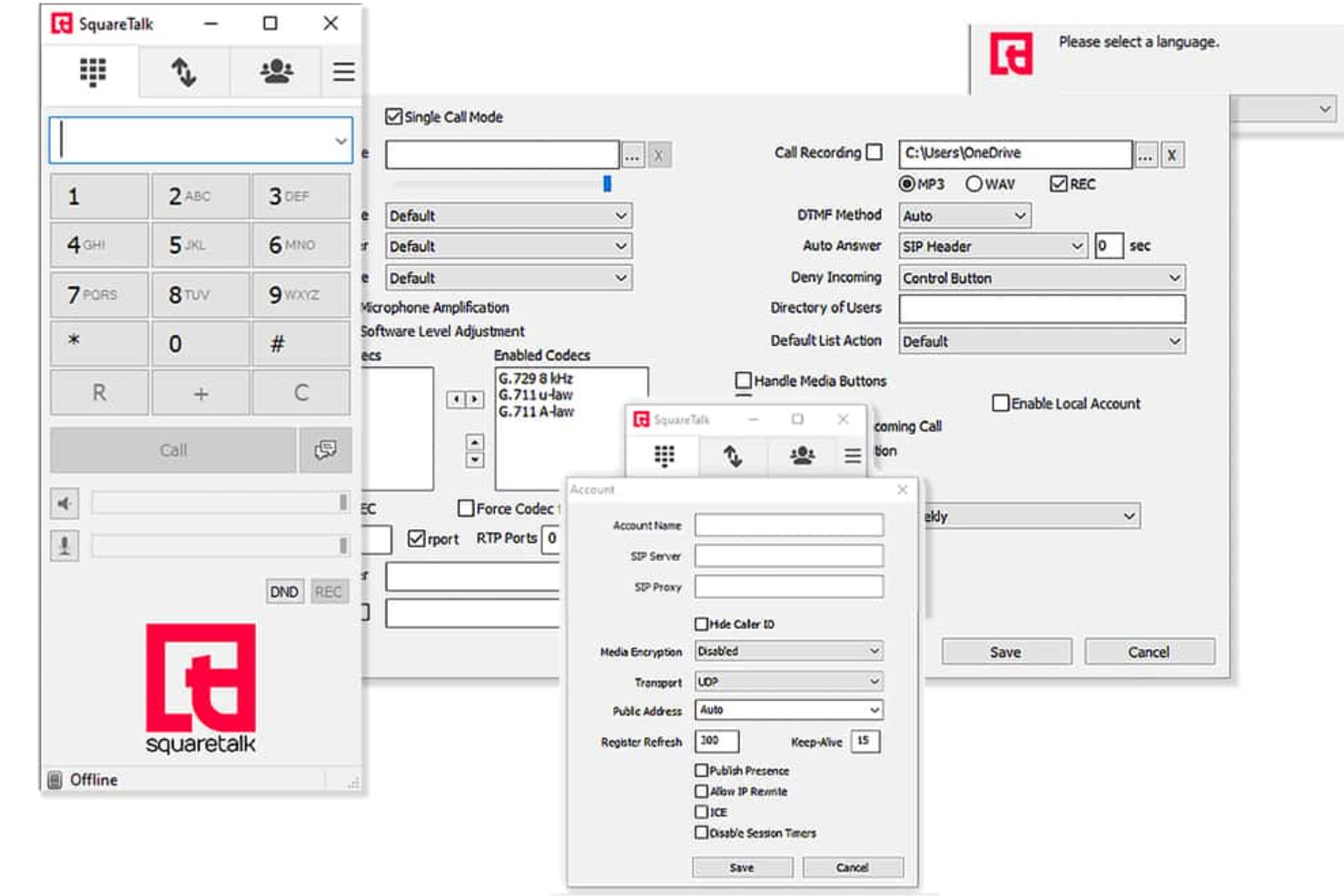Mute the speaker using the loudspeaker icon
This screenshot has height=896, width=1344.
(x=64, y=504)
